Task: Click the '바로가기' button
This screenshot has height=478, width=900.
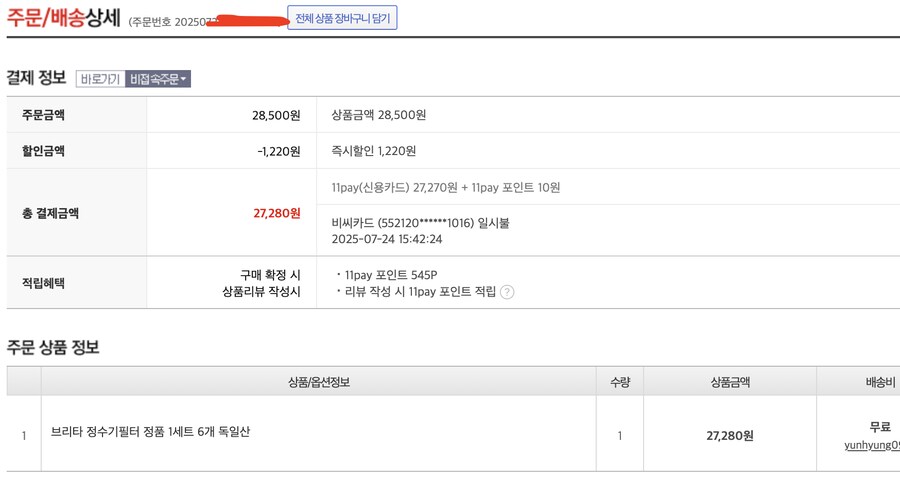Action: pos(100,79)
